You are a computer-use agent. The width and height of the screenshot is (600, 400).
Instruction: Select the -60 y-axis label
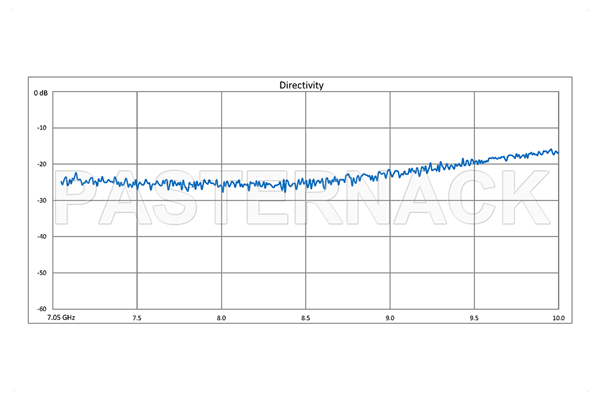[42, 309]
